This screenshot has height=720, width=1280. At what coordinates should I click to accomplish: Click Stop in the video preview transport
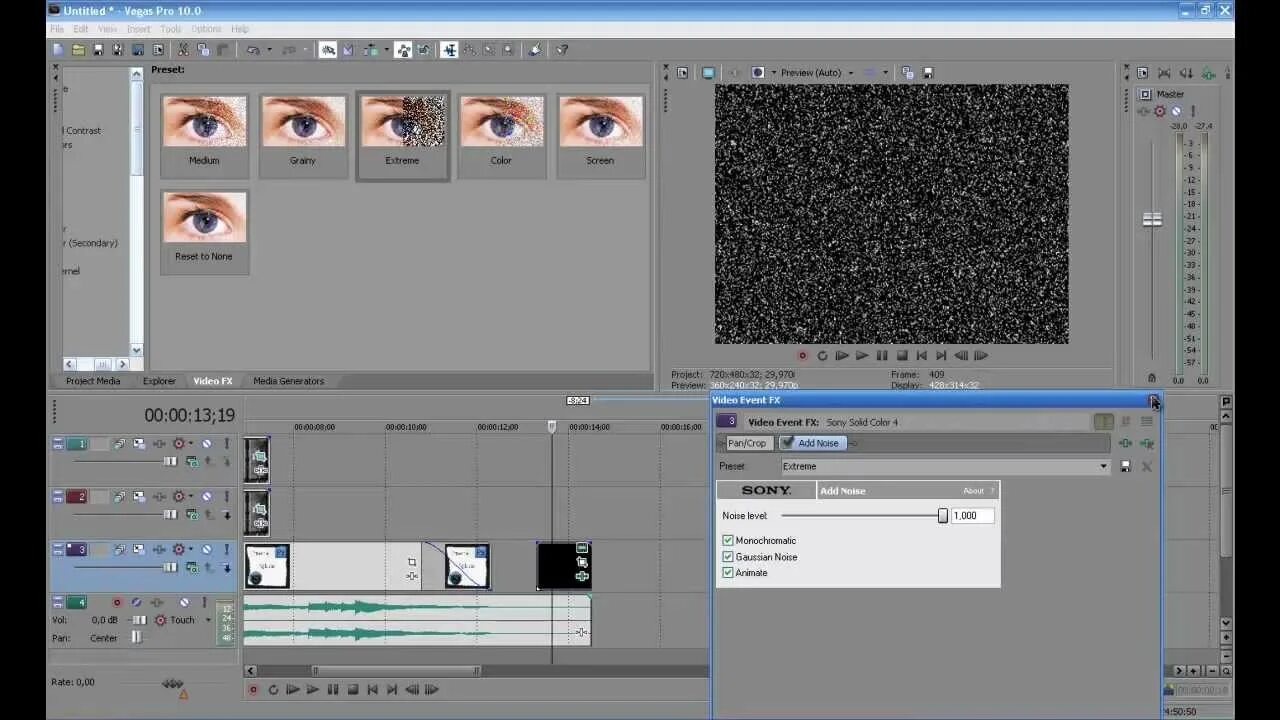tap(902, 355)
